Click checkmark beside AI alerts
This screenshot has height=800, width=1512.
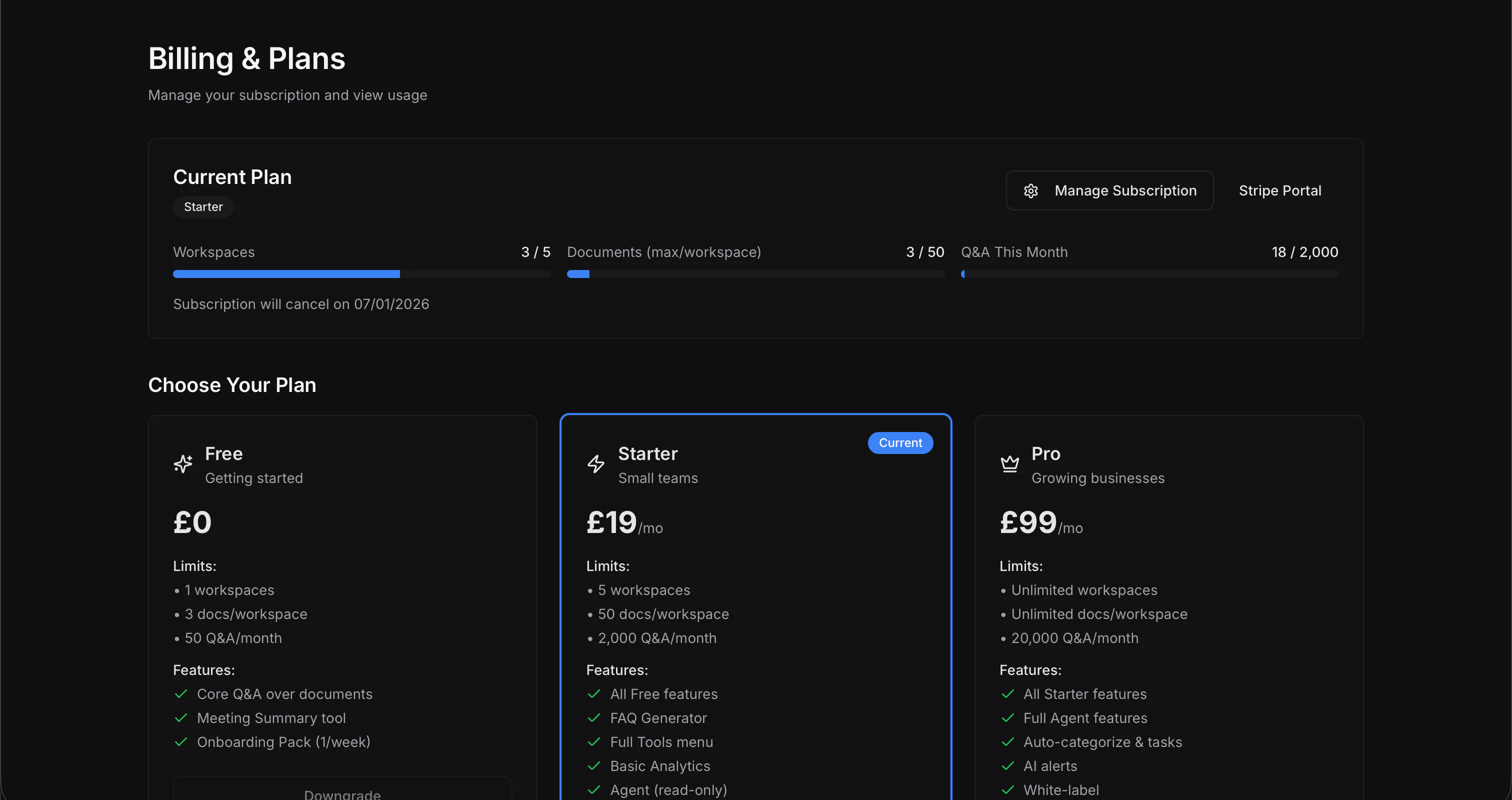click(1008, 766)
